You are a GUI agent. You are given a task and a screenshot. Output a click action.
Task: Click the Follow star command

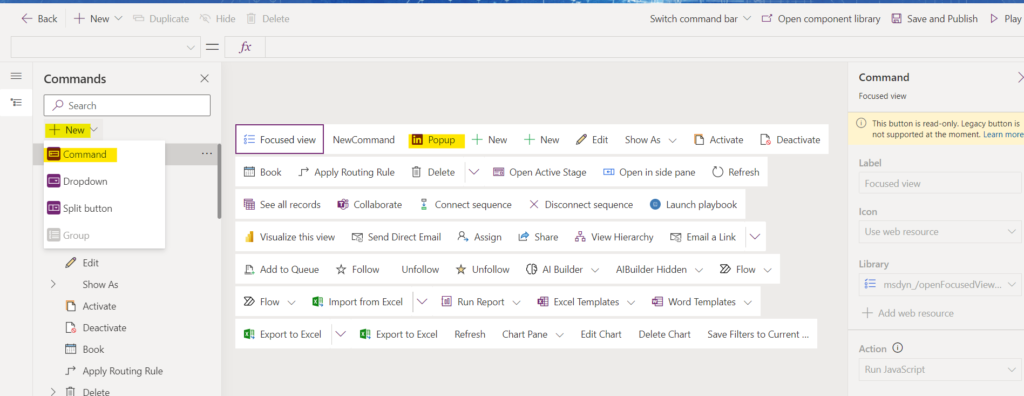(x=357, y=269)
